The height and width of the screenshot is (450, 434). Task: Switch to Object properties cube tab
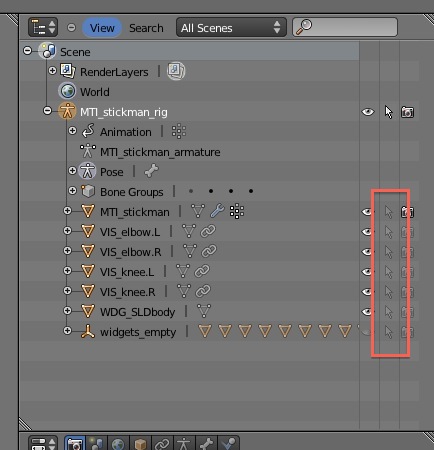[x=140, y=443]
